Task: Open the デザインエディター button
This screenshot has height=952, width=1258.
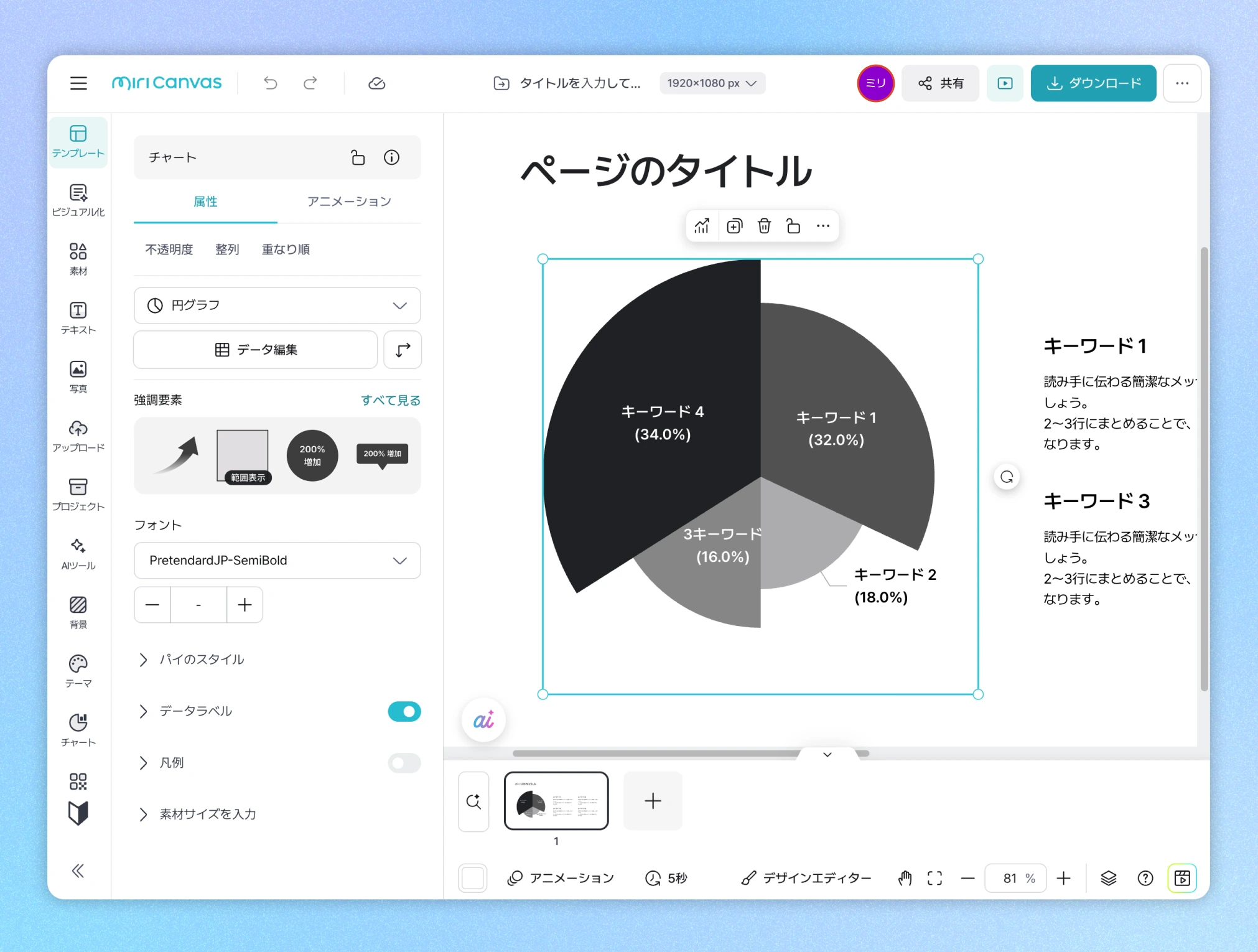Action: point(806,878)
